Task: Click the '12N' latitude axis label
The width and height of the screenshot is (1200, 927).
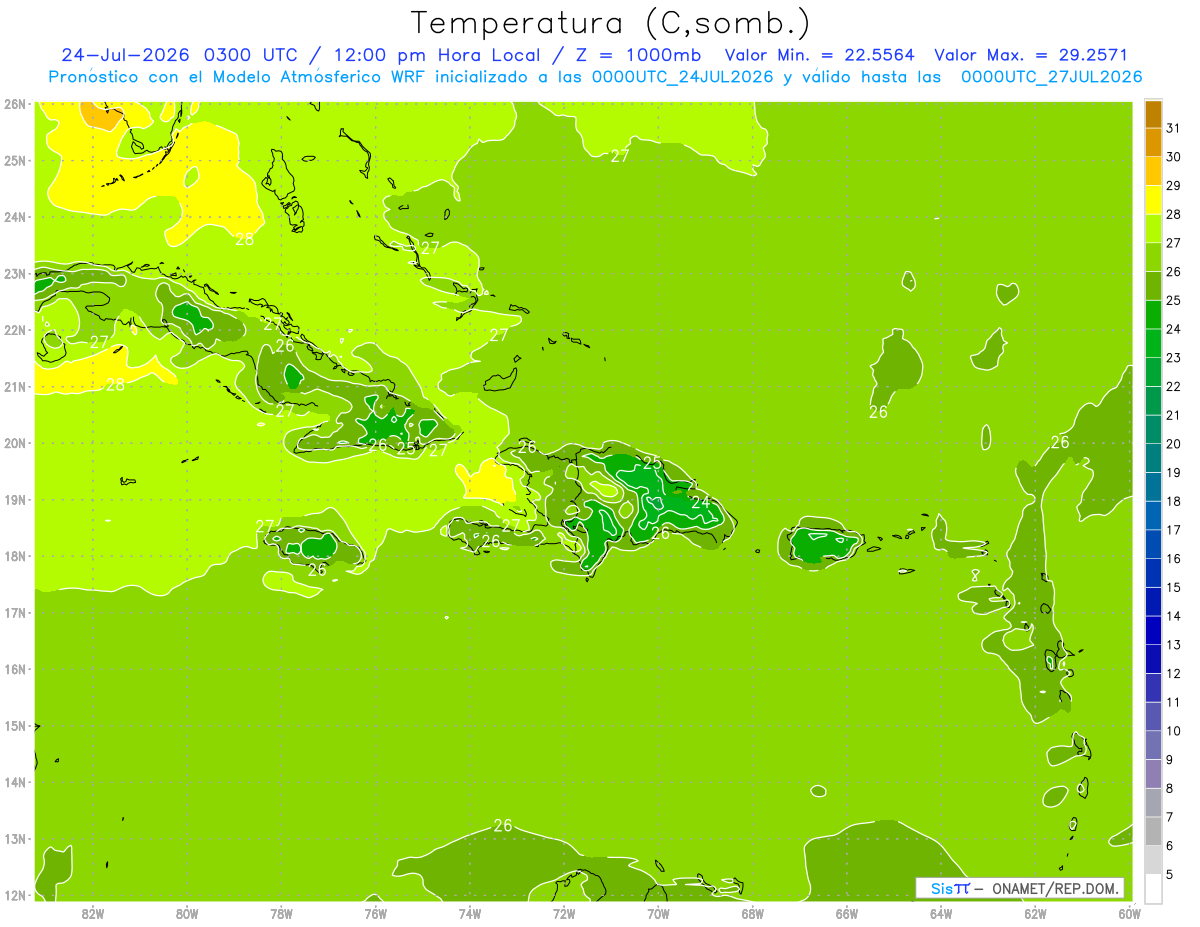Action: click(x=15, y=895)
